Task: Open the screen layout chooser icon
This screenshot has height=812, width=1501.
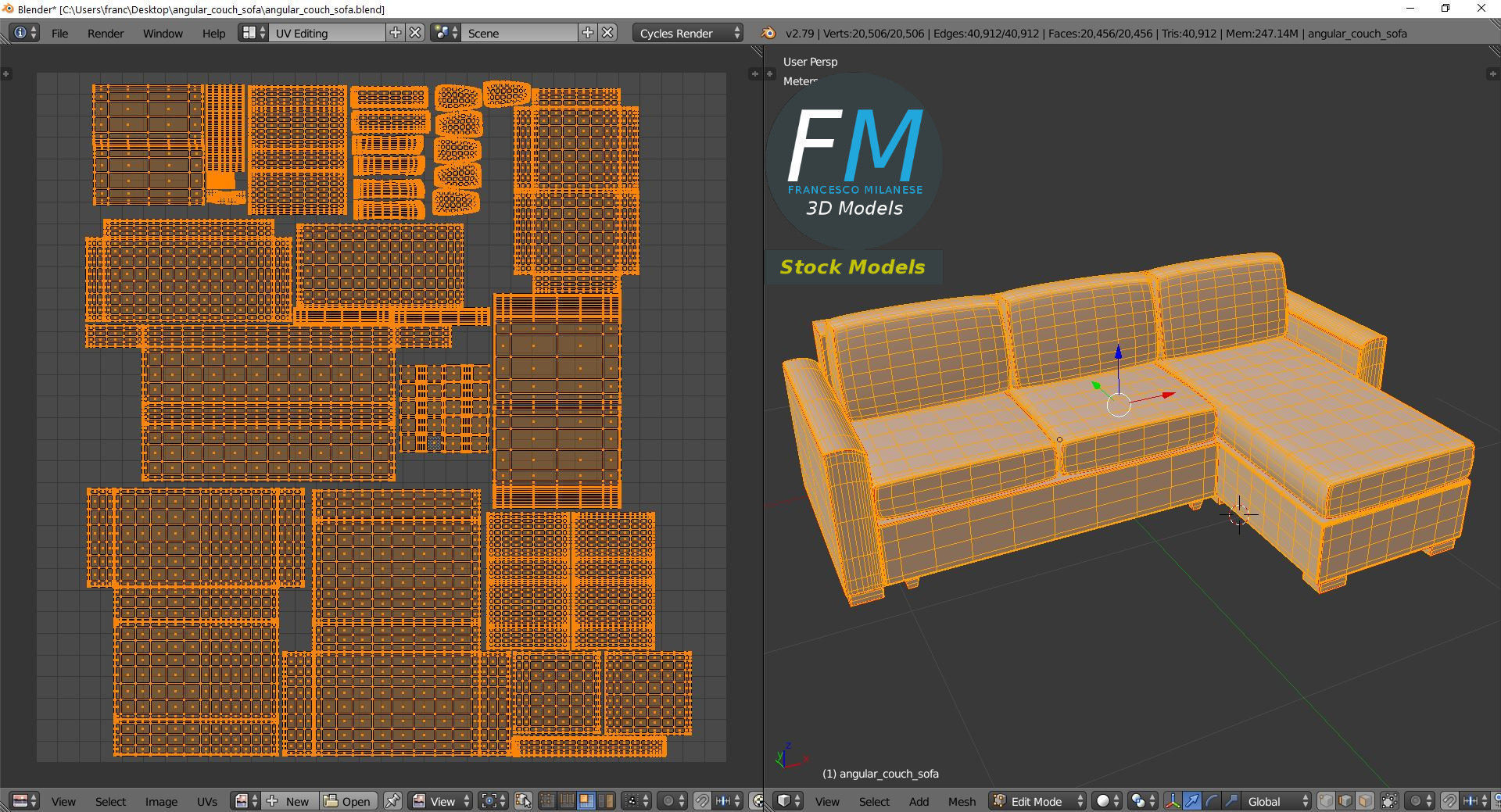Action: coord(253,33)
